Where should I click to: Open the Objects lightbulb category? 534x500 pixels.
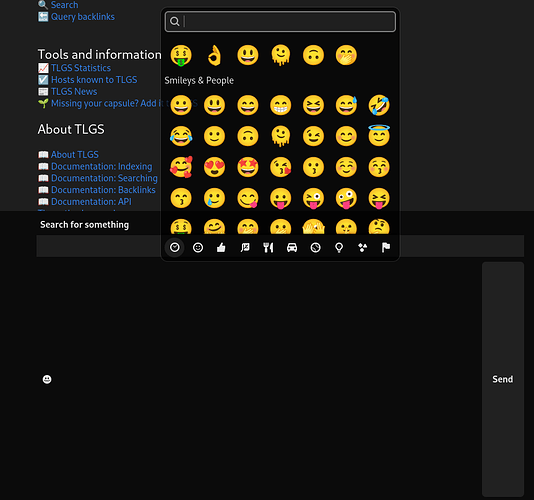pyautogui.click(x=339, y=248)
